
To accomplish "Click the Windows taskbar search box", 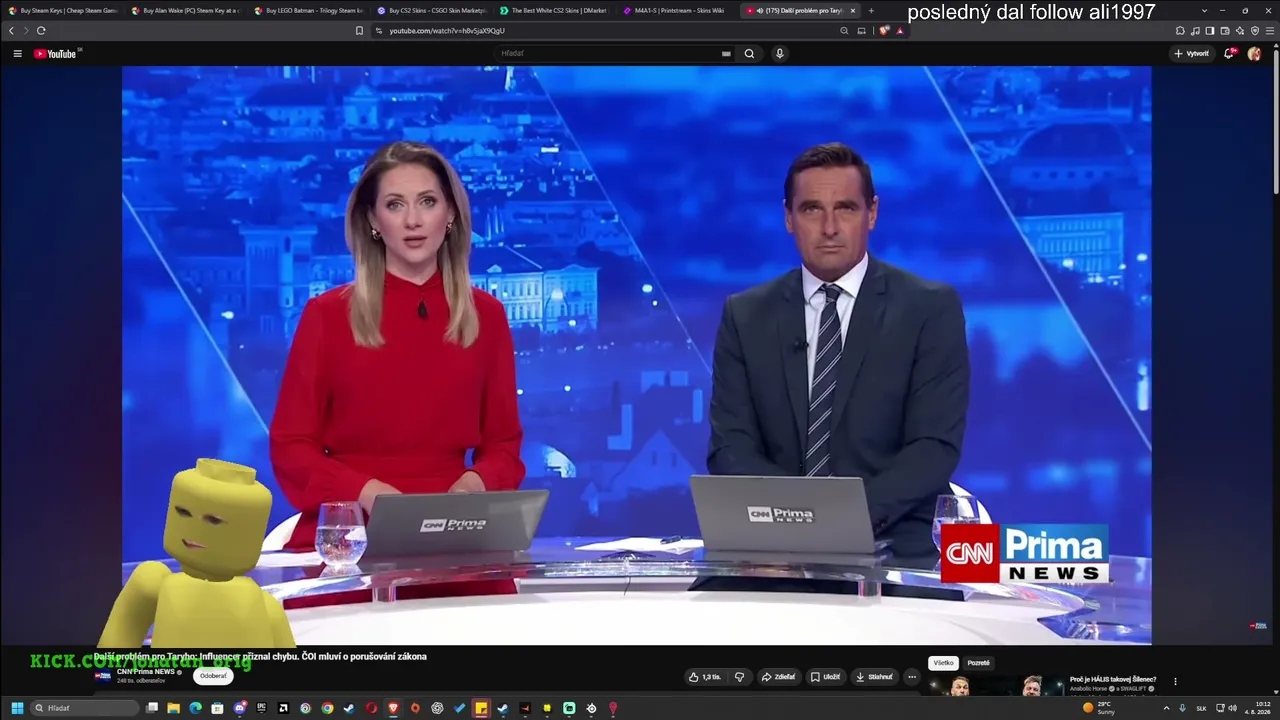I will tap(84, 708).
